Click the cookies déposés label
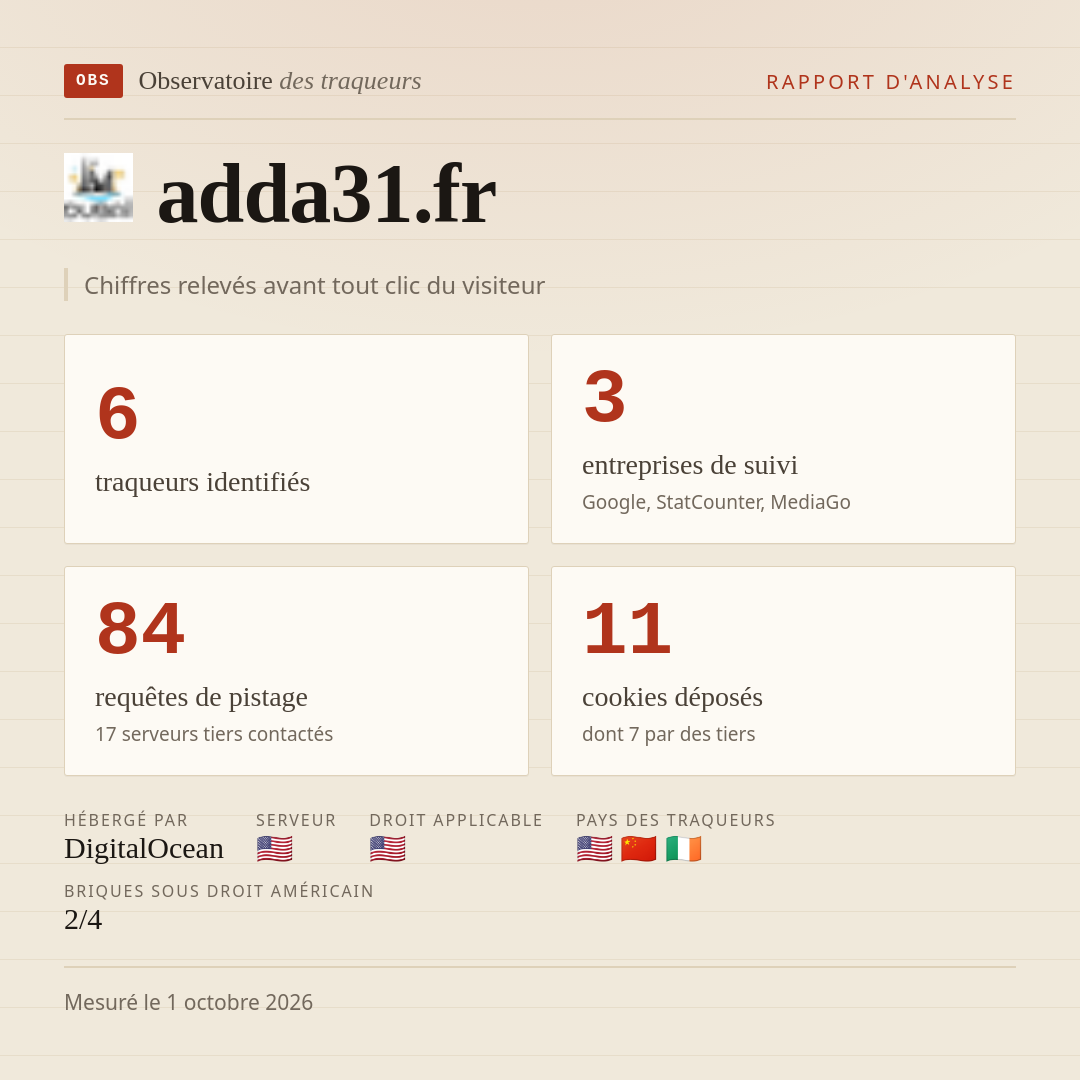This screenshot has height=1080, width=1080. (x=672, y=697)
